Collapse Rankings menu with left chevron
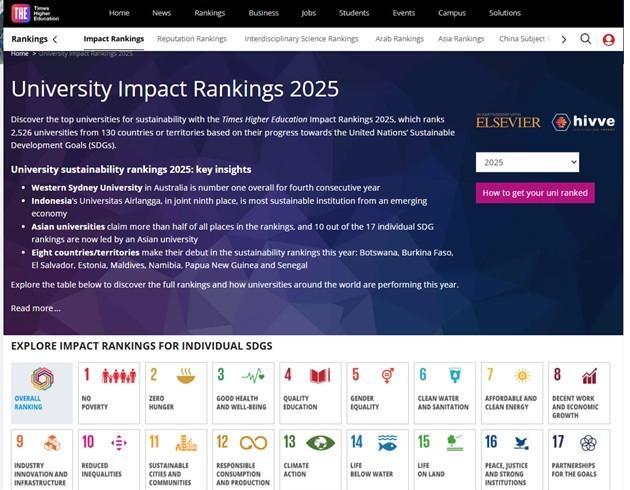Screen dimensions: 630x490 [x=55, y=39]
